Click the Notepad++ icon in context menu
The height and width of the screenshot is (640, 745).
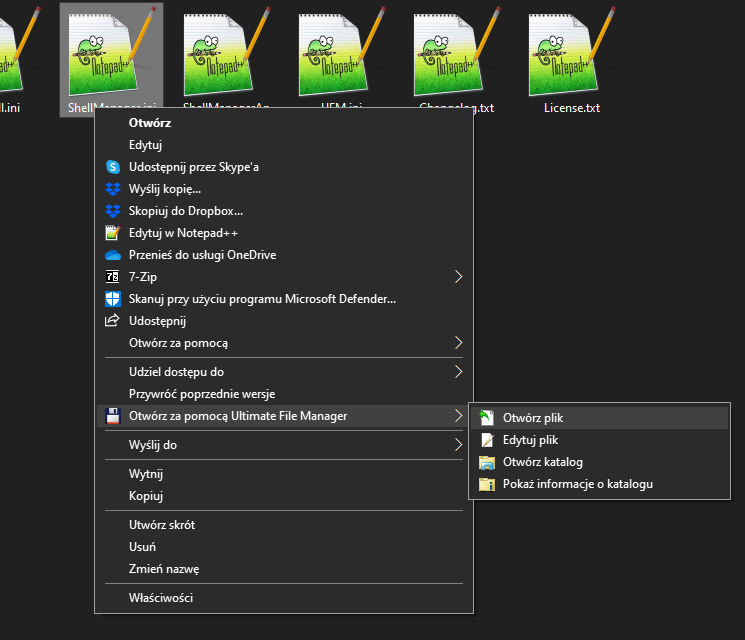[113, 233]
